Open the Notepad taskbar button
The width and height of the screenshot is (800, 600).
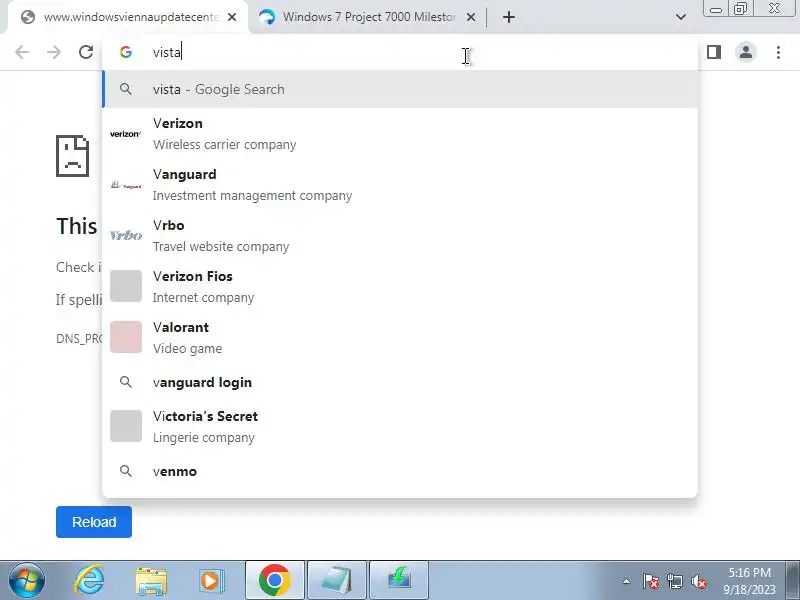coord(337,580)
